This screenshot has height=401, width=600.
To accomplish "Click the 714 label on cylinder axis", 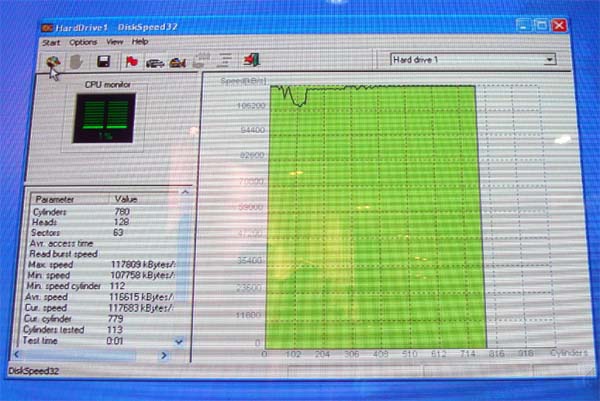I will 468,354.
